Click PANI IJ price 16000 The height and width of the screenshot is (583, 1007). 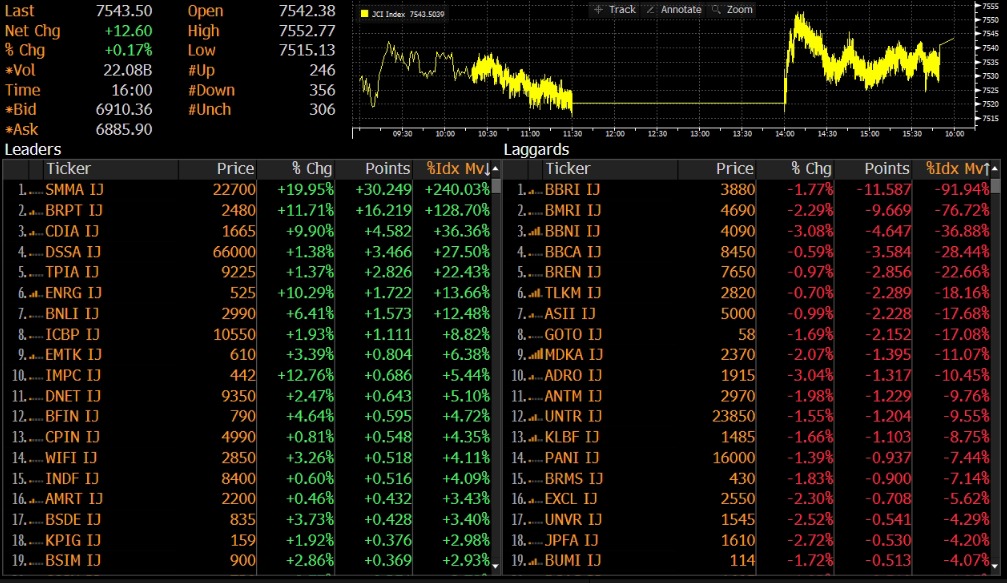pyautogui.click(x=734, y=458)
